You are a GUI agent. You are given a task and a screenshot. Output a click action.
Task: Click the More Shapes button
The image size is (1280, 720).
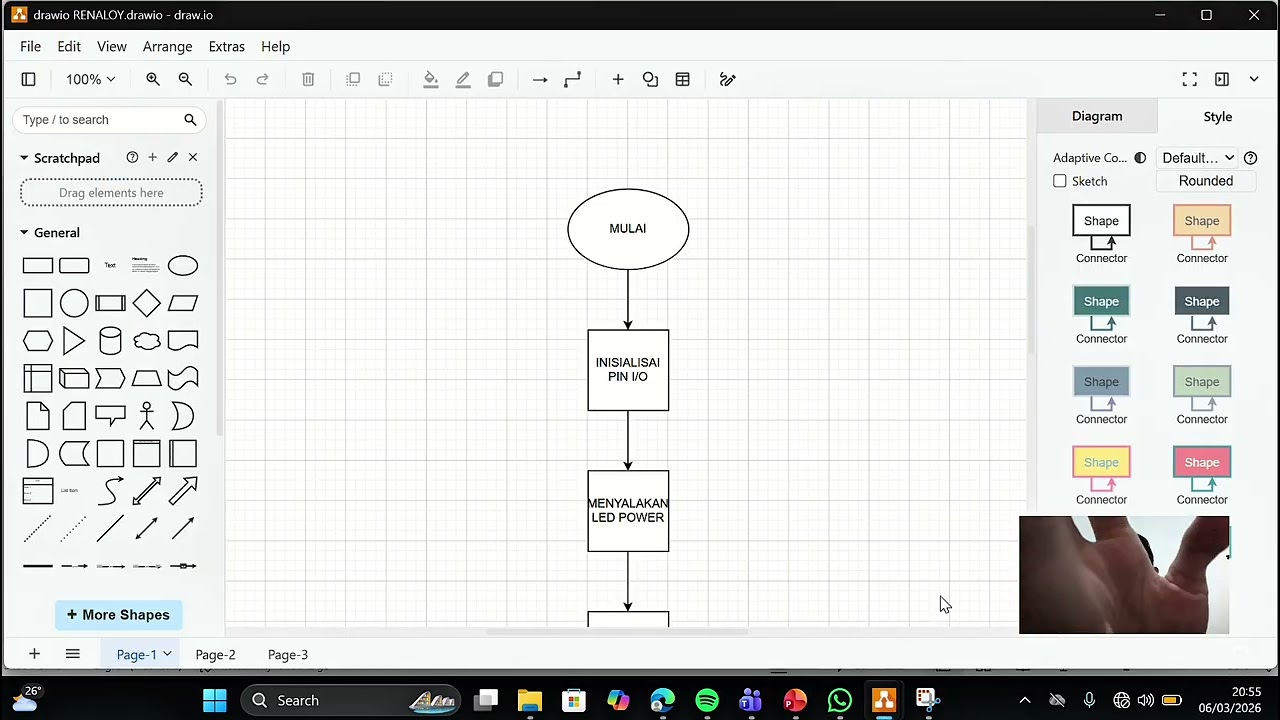point(118,615)
